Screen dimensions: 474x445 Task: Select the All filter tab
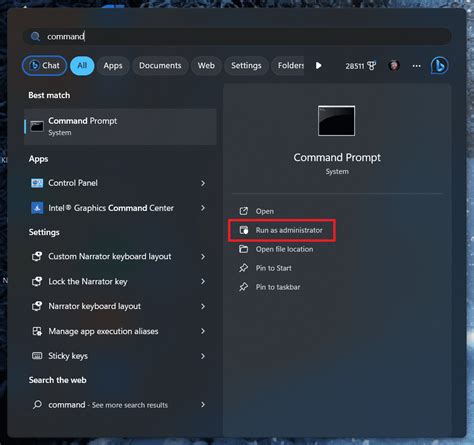(x=82, y=66)
